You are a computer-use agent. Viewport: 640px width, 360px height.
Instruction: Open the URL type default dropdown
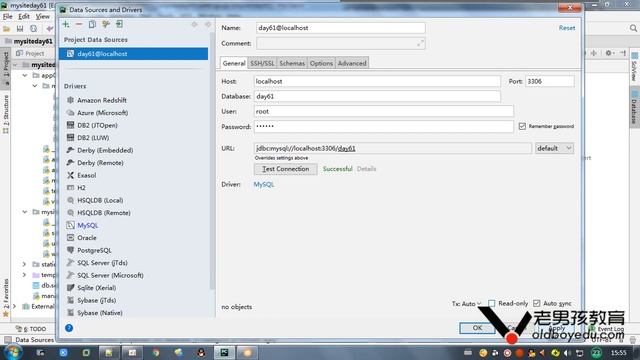tap(554, 148)
